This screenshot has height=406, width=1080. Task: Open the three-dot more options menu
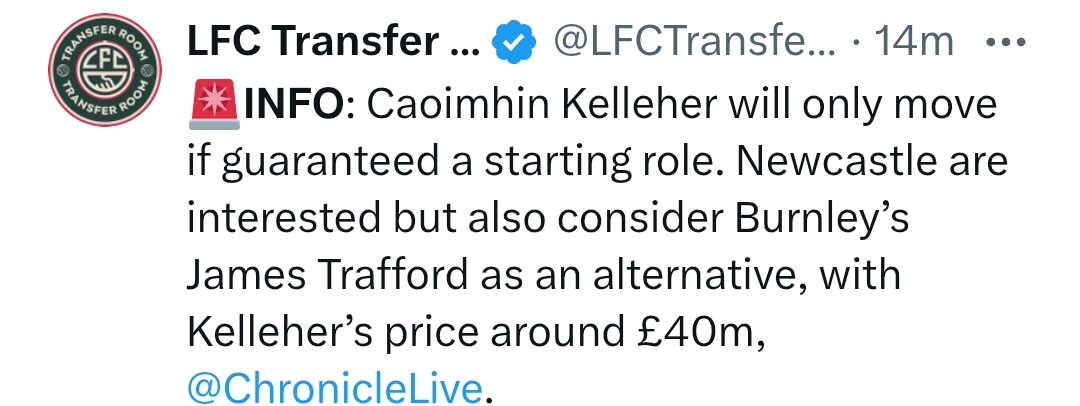pos(1006,43)
